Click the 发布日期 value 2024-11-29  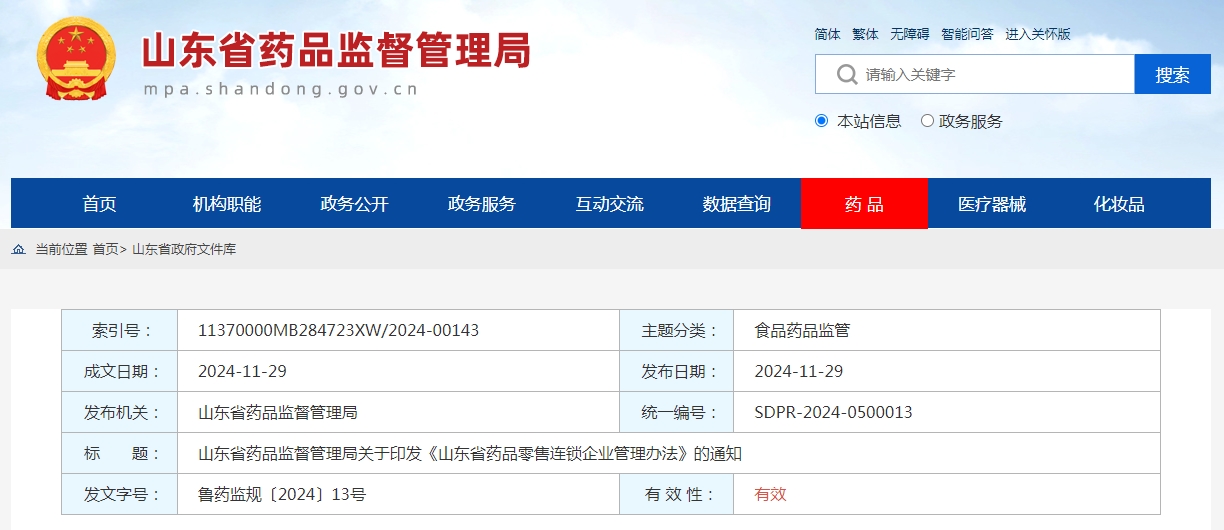click(799, 371)
